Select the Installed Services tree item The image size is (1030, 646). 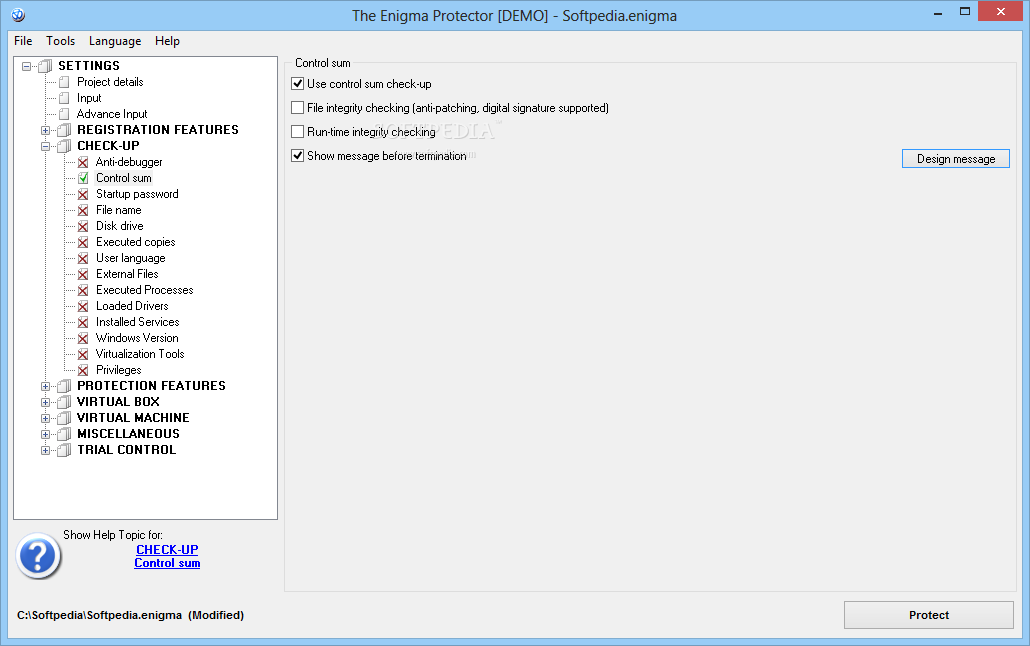tap(137, 322)
